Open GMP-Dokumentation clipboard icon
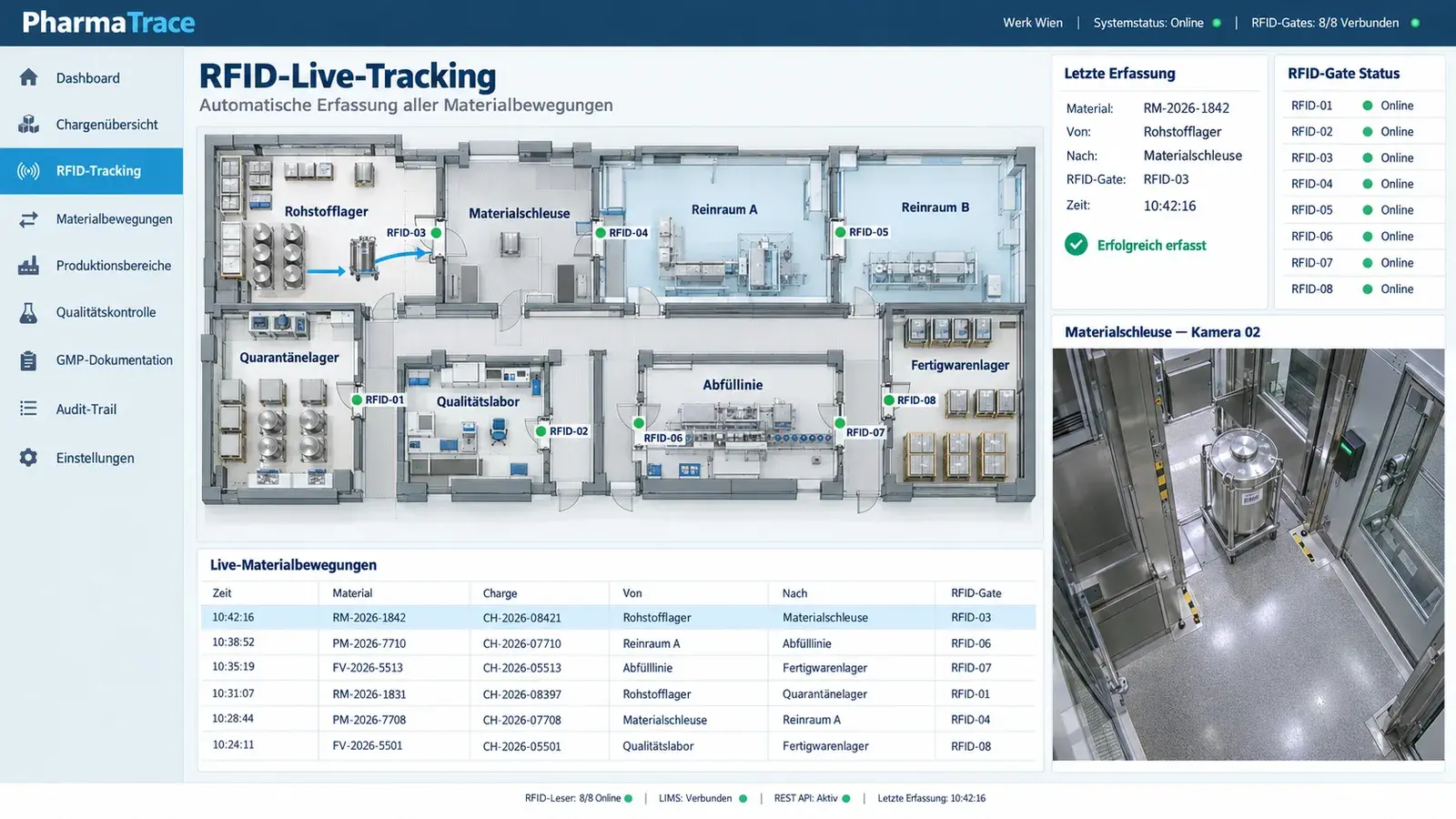This screenshot has width=1456, height=819. point(28,360)
